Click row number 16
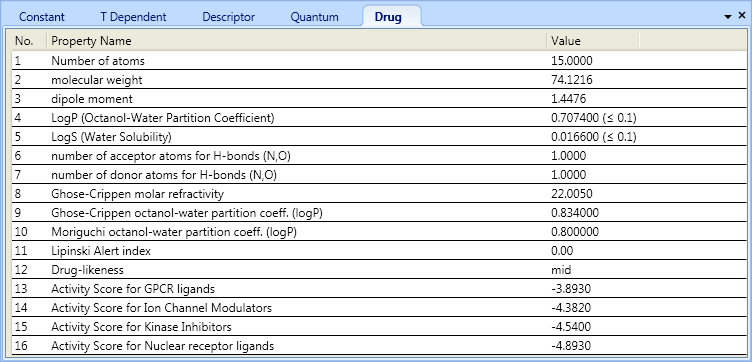The image size is (752, 362). click(x=21, y=346)
